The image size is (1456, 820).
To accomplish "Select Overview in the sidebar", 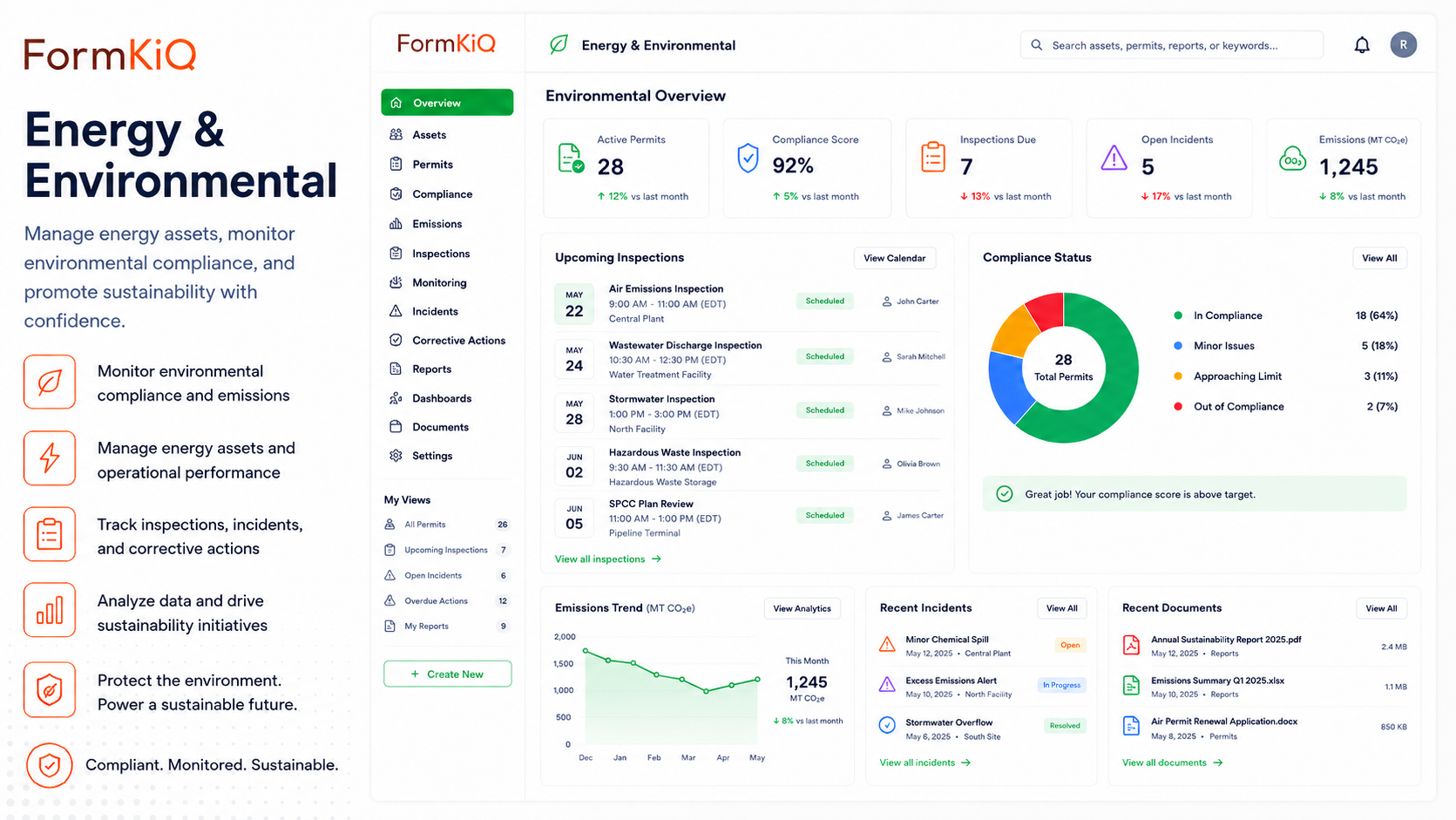I will pyautogui.click(x=447, y=103).
